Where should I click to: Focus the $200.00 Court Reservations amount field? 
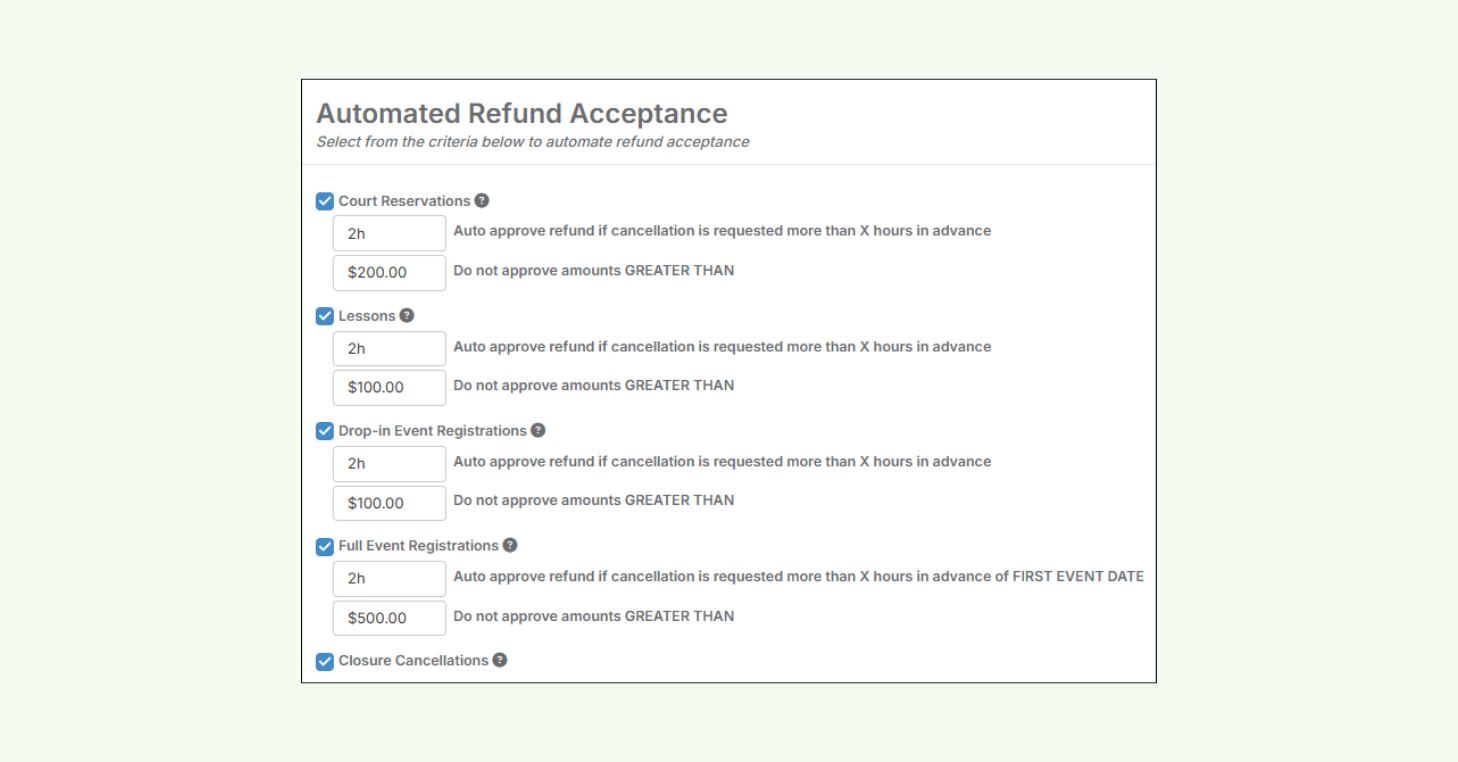pyautogui.click(x=389, y=272)
